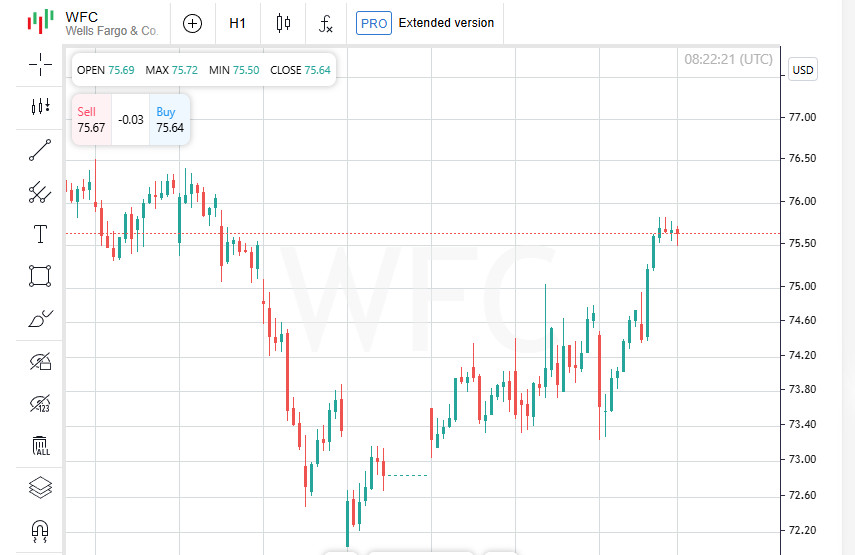Toggle magnet snap mode
Image resolution: width=855 pixels, height=555 pixels.
(x=40, y=530)
